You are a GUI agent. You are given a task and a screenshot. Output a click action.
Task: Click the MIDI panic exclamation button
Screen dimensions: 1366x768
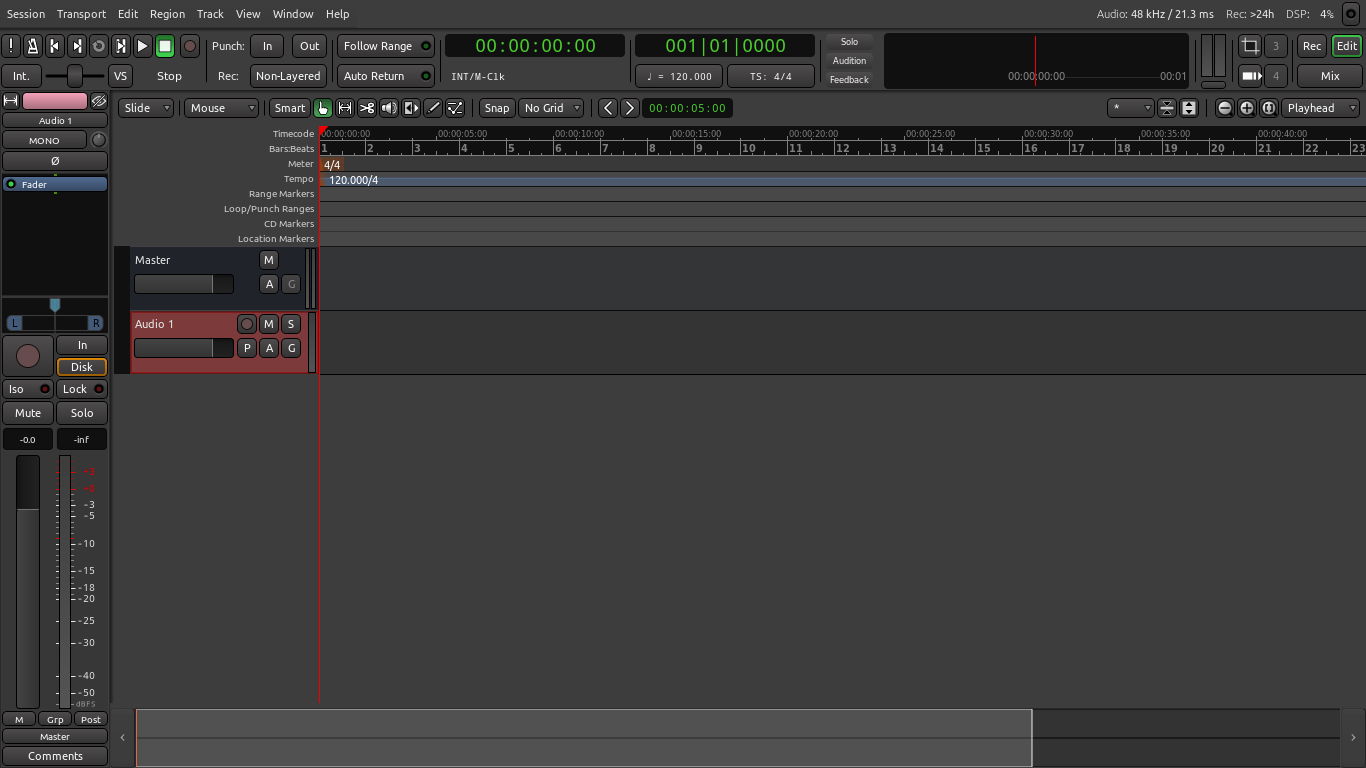[x=11, y=46]
